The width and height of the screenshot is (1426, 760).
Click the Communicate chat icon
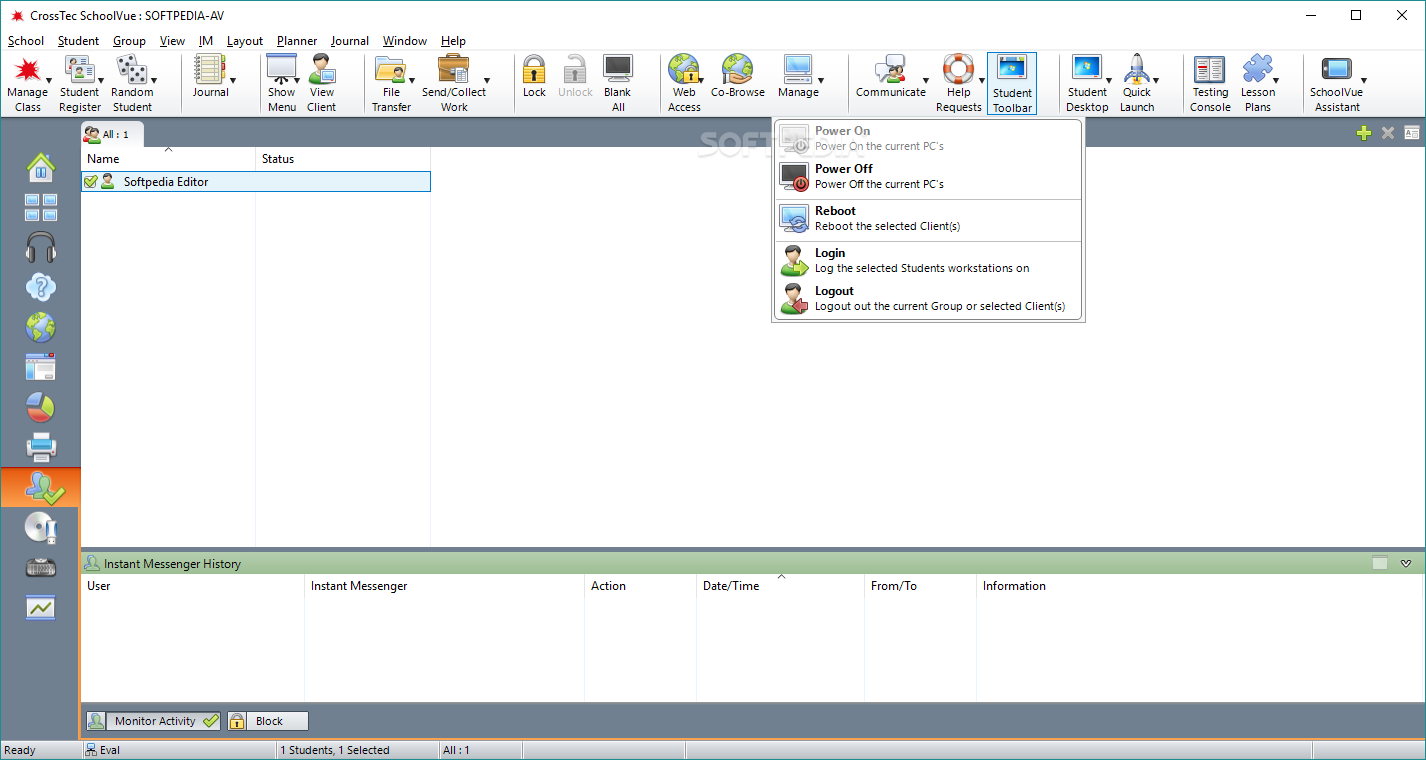890,70
